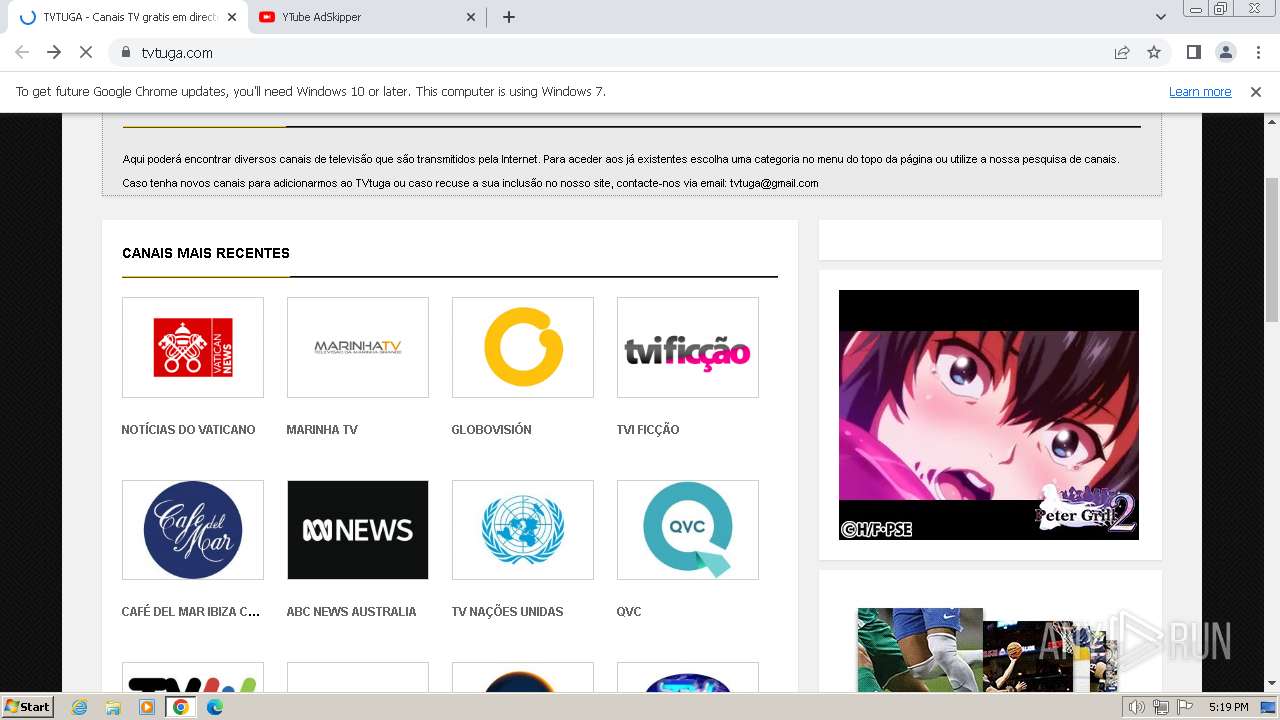Click the basketball sports advertisement image
Image resolution: width=1280 pixels, height=720 pixels.
pos(987,650)
